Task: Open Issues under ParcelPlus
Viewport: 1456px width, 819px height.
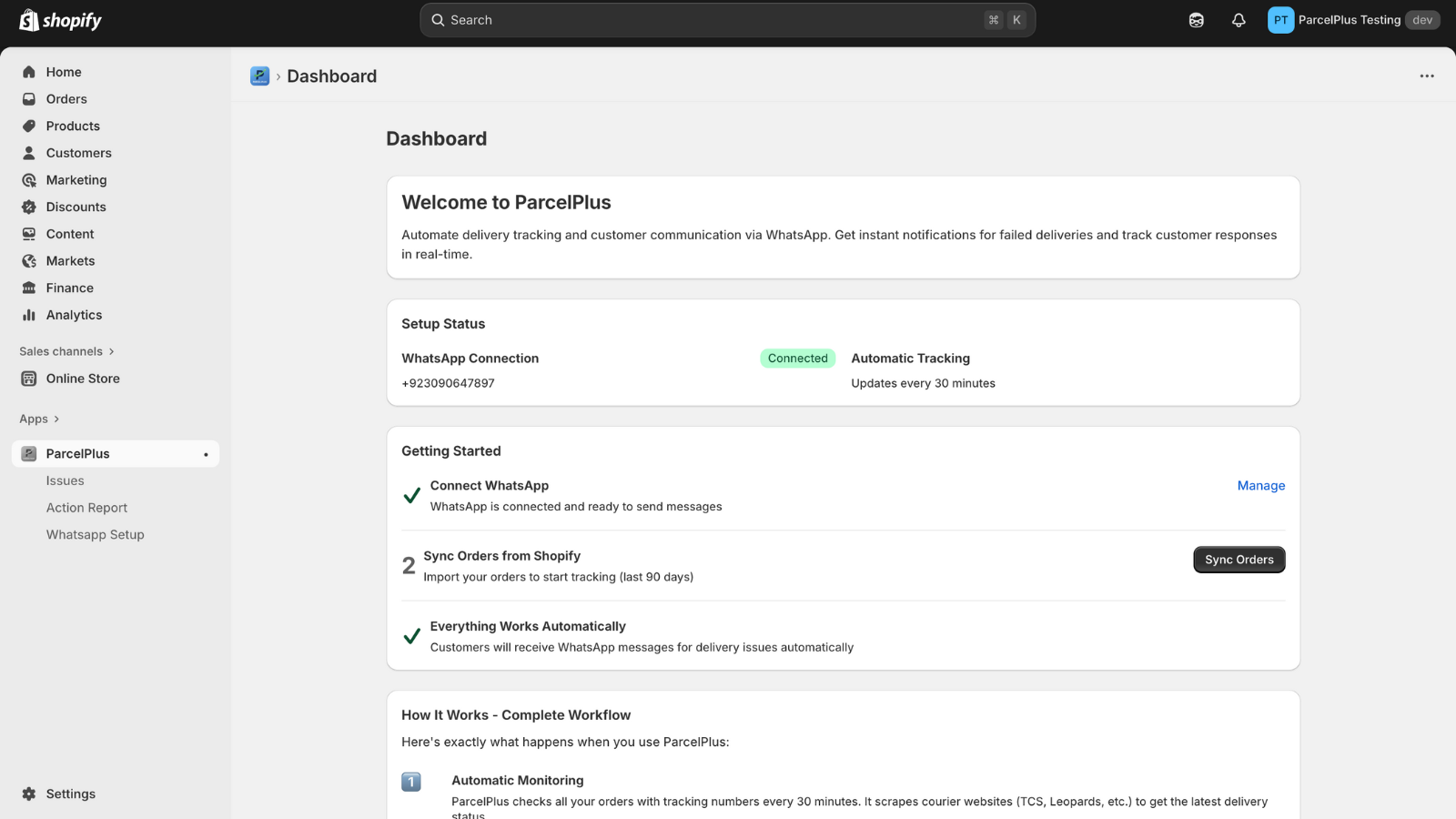Action: (x=65, y=480)
